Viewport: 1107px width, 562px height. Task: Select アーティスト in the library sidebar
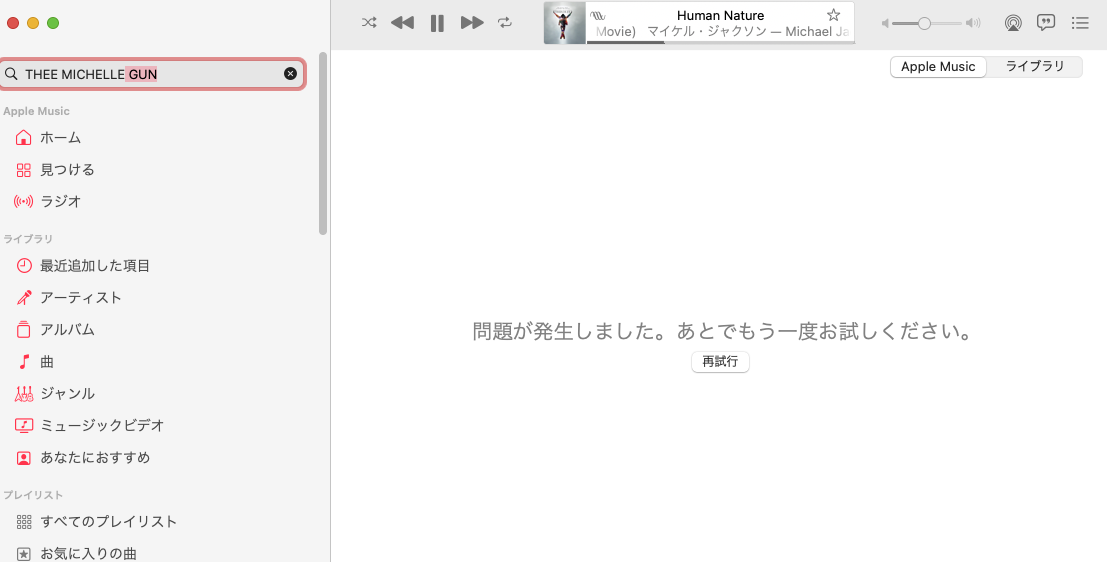click(x=80, y=298)
